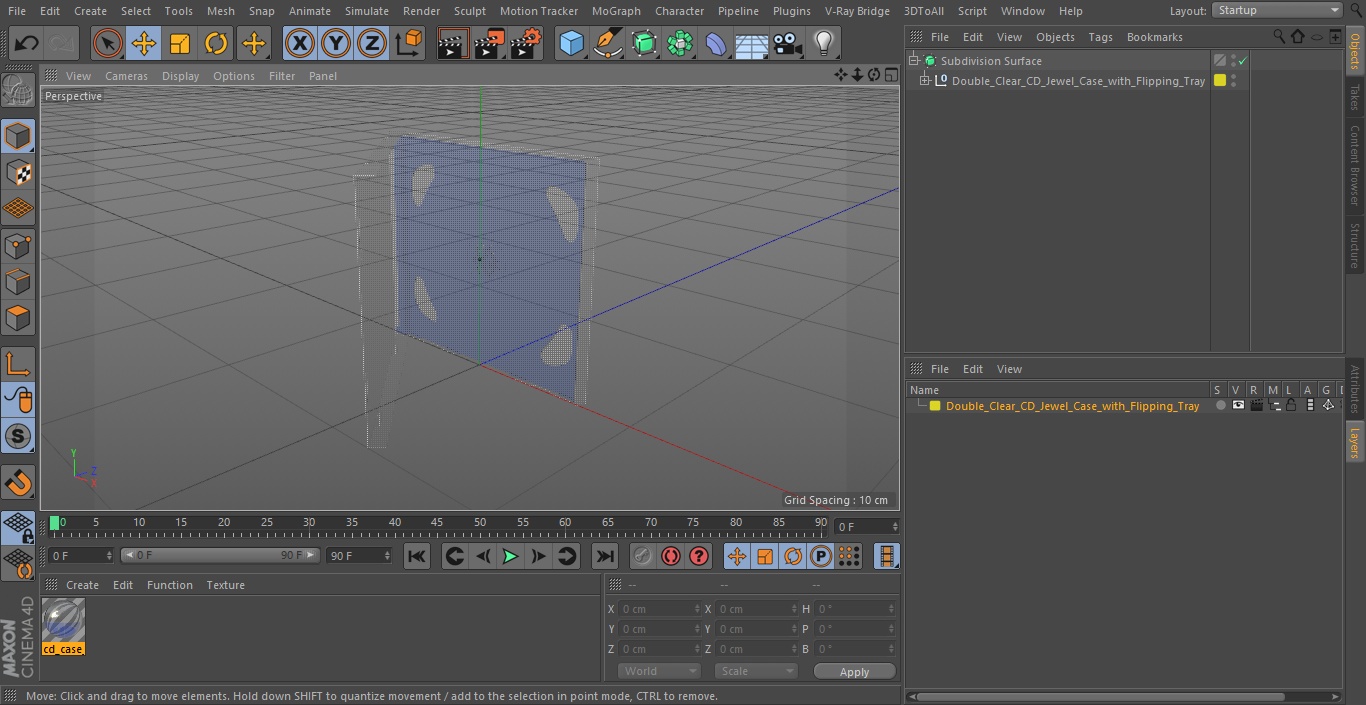Switch to Model mode
Image resolution: width=1366 pixels, height=705 pixels.
tap(18, 136)
